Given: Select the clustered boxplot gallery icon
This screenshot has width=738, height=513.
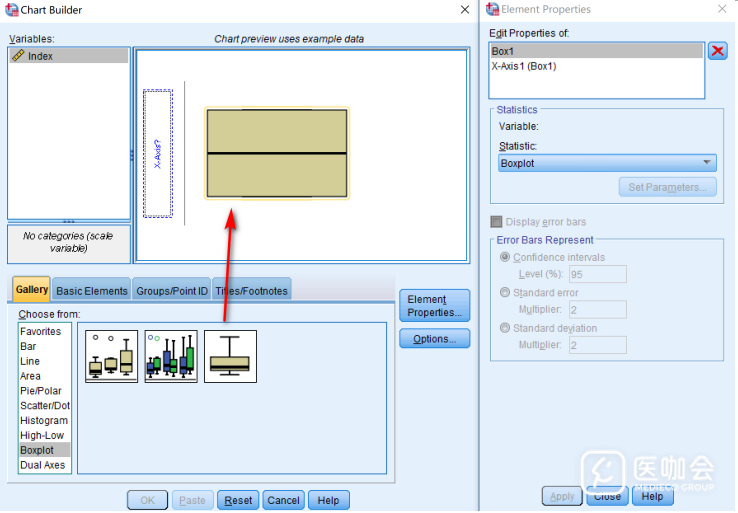Looking at the screenshot, I should pos(171,356).
